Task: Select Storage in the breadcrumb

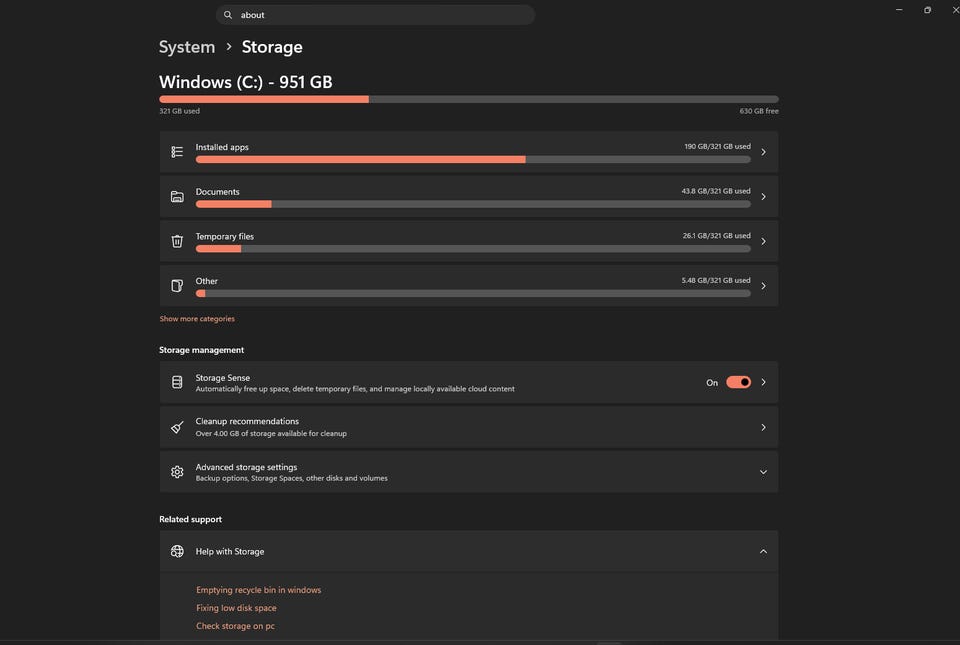Action: (x=272, y=47)
